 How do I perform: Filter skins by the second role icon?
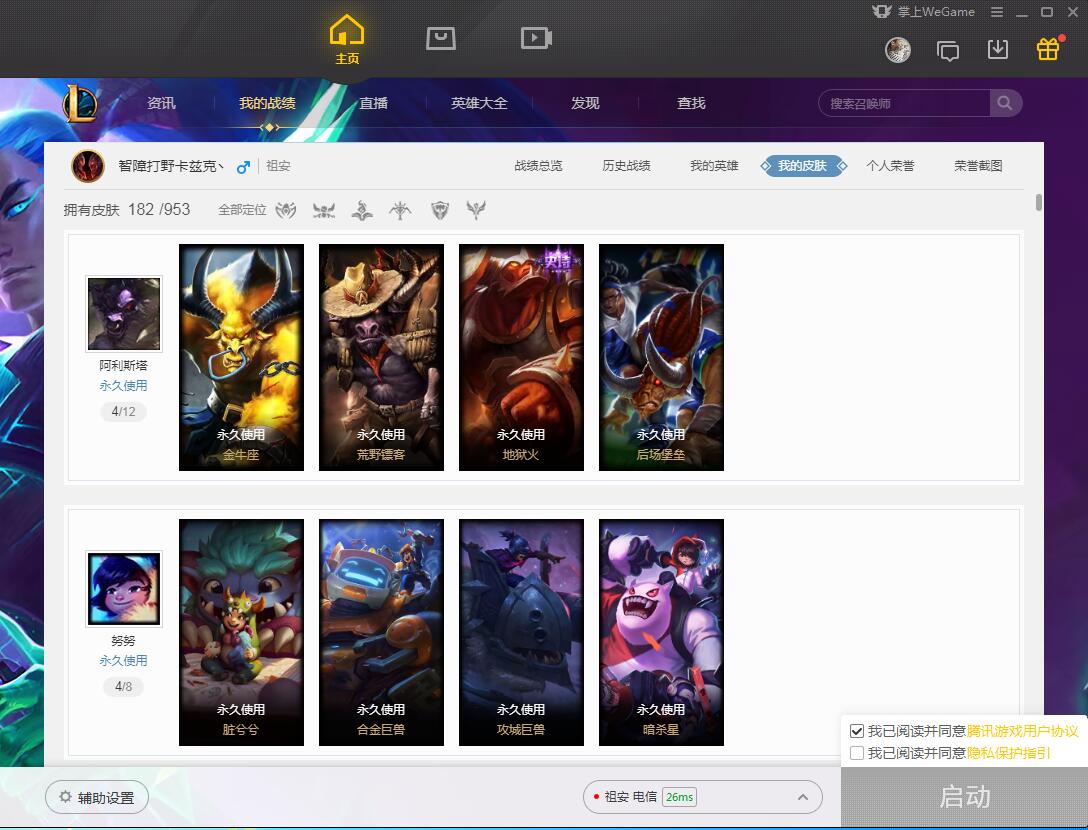pyautogui.click(x=324, y=210)
